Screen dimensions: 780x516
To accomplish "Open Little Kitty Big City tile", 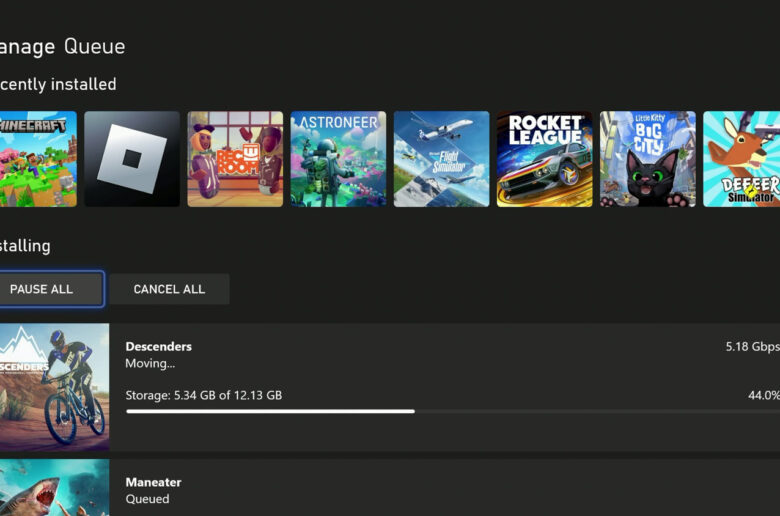I will 648,159.
